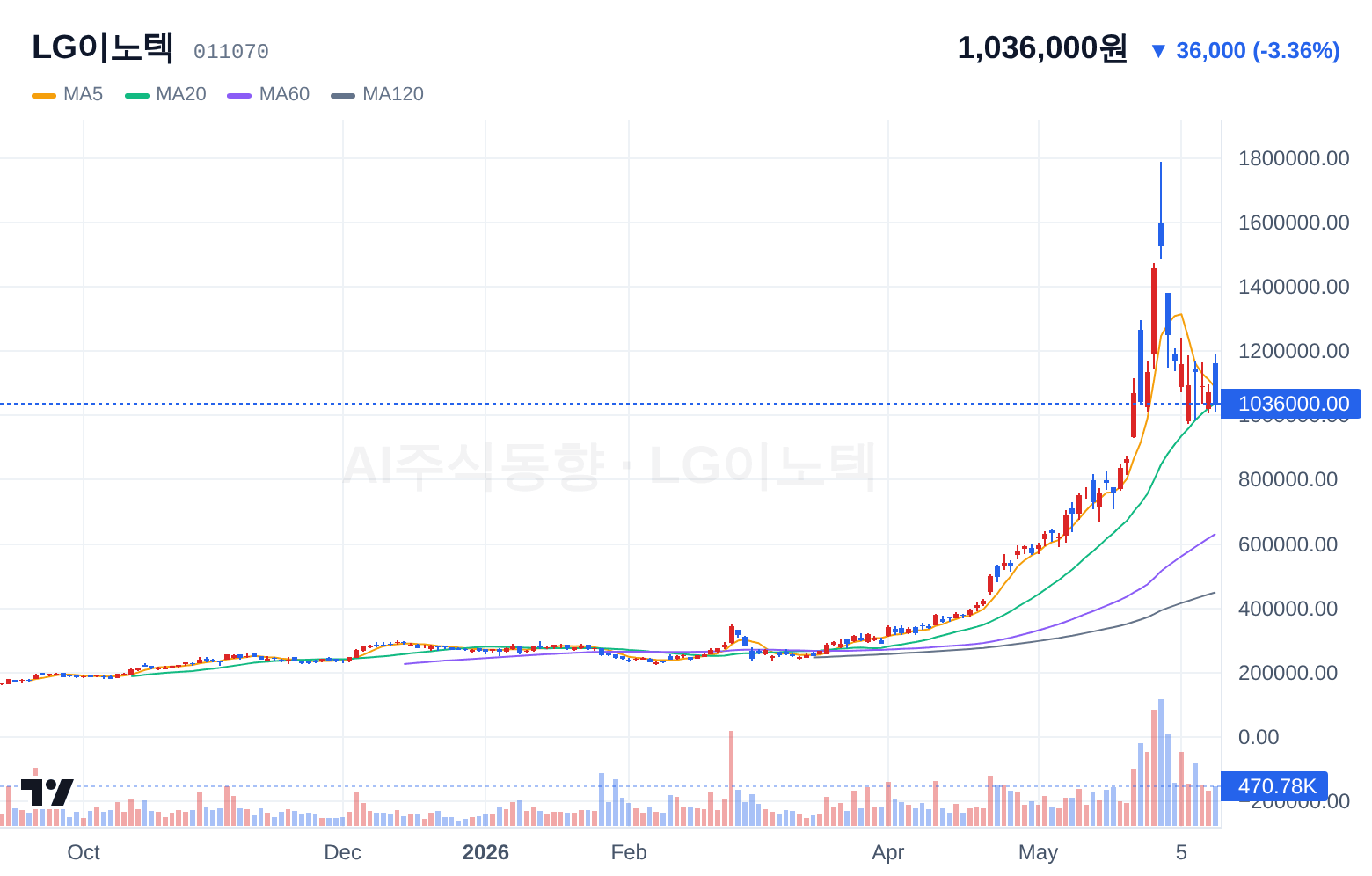Toggle the MA120 legend entry

click(x=377, y=94)
